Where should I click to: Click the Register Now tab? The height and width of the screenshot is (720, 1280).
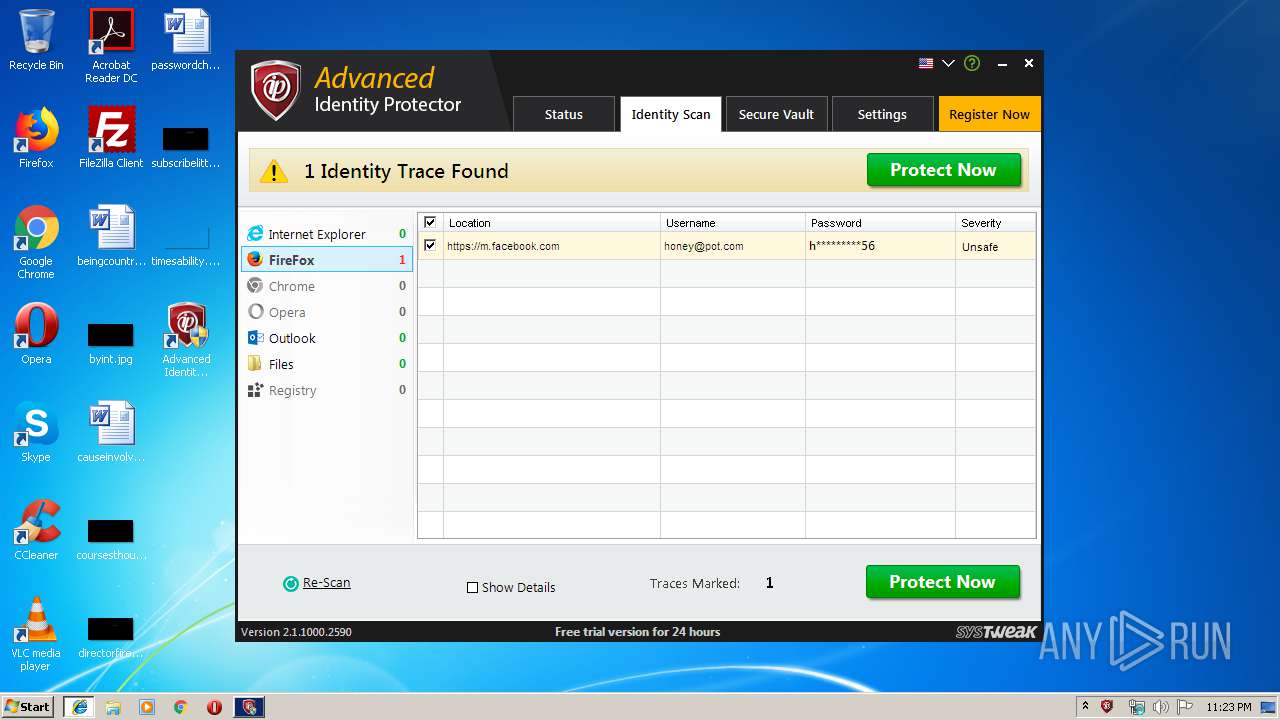tap(989, 114)
